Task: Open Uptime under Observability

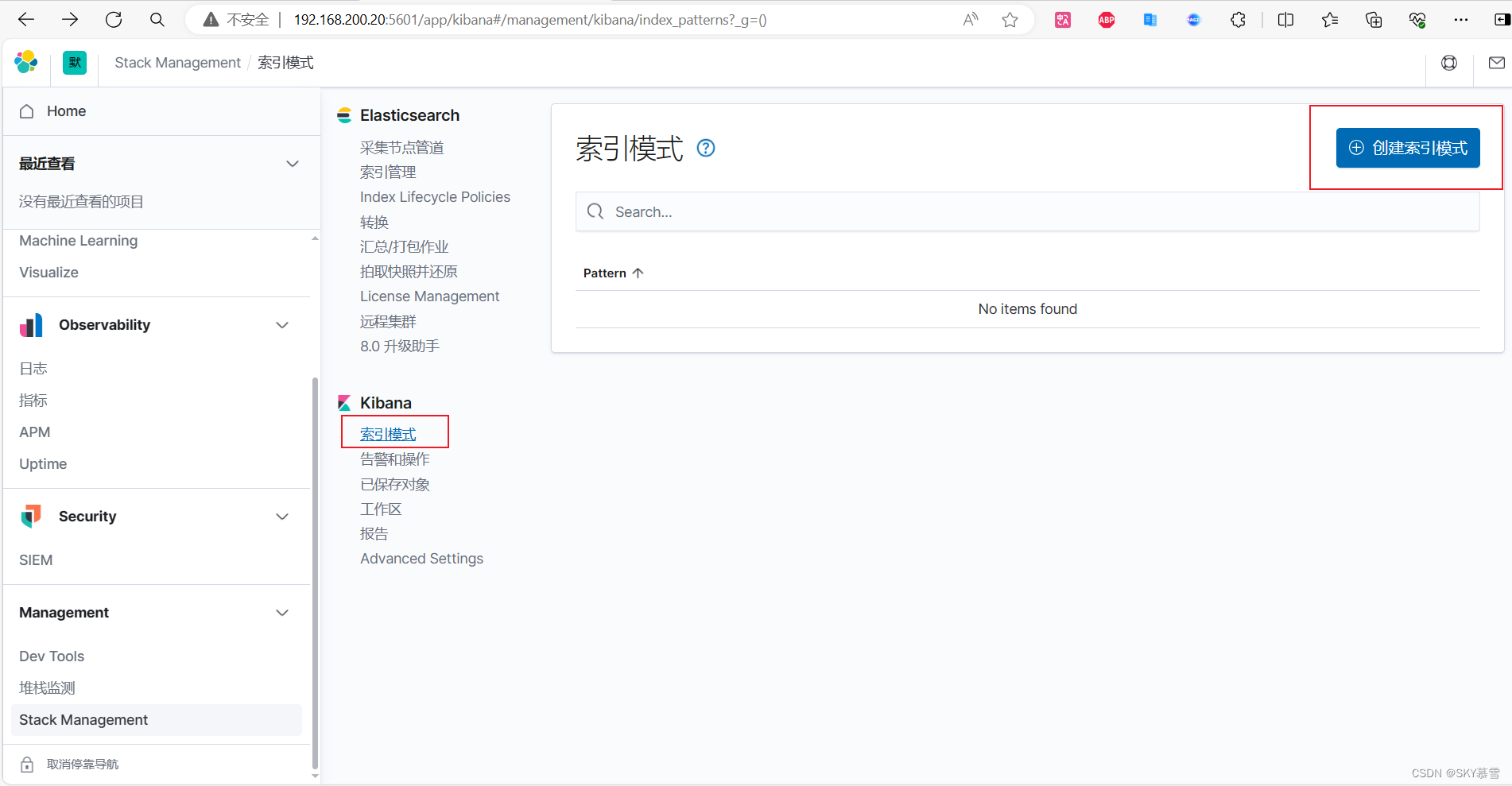Action: [x=43, y=464]
